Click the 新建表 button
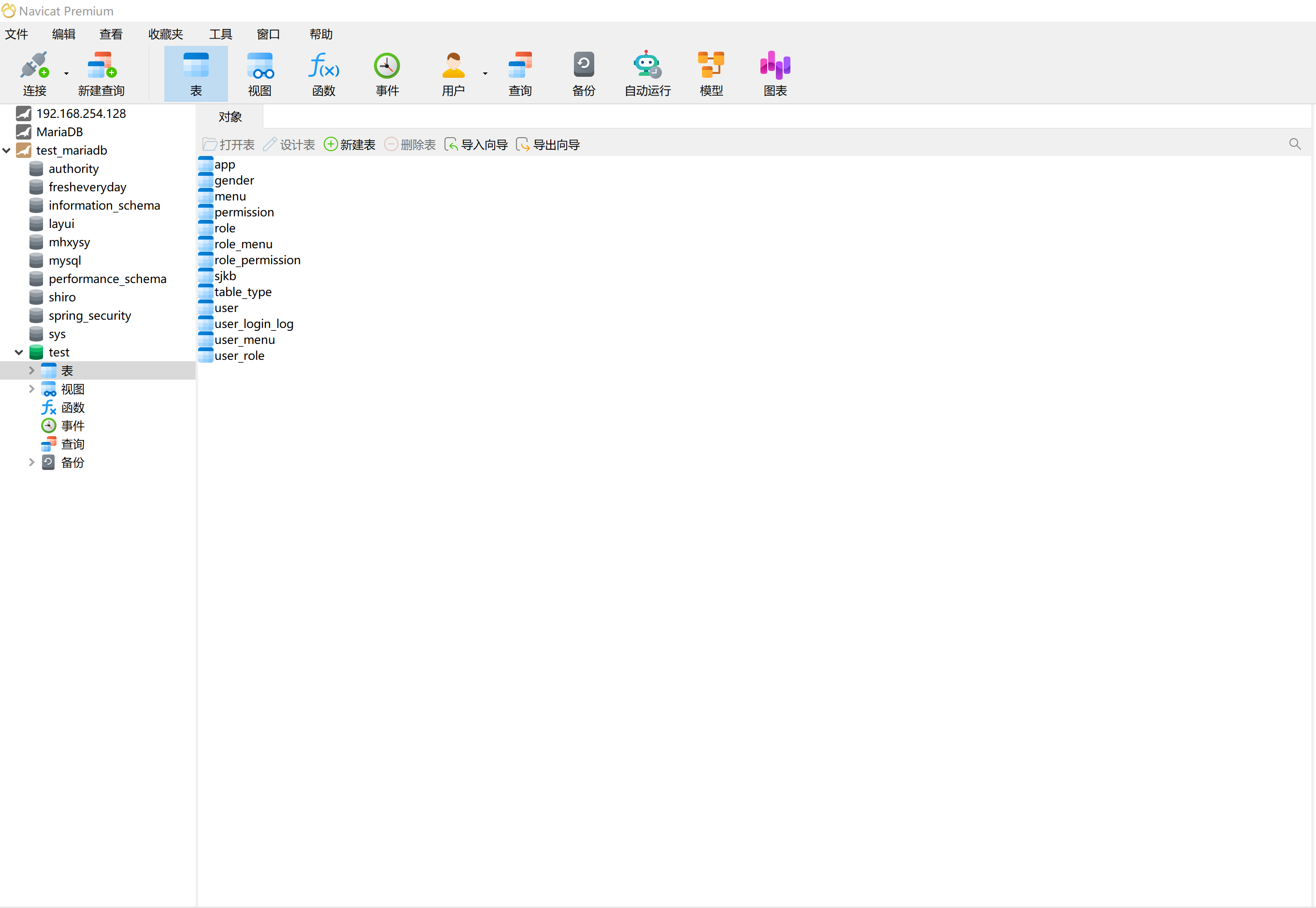Viewport: 1316px width, 908px height. tap(349, 144)
